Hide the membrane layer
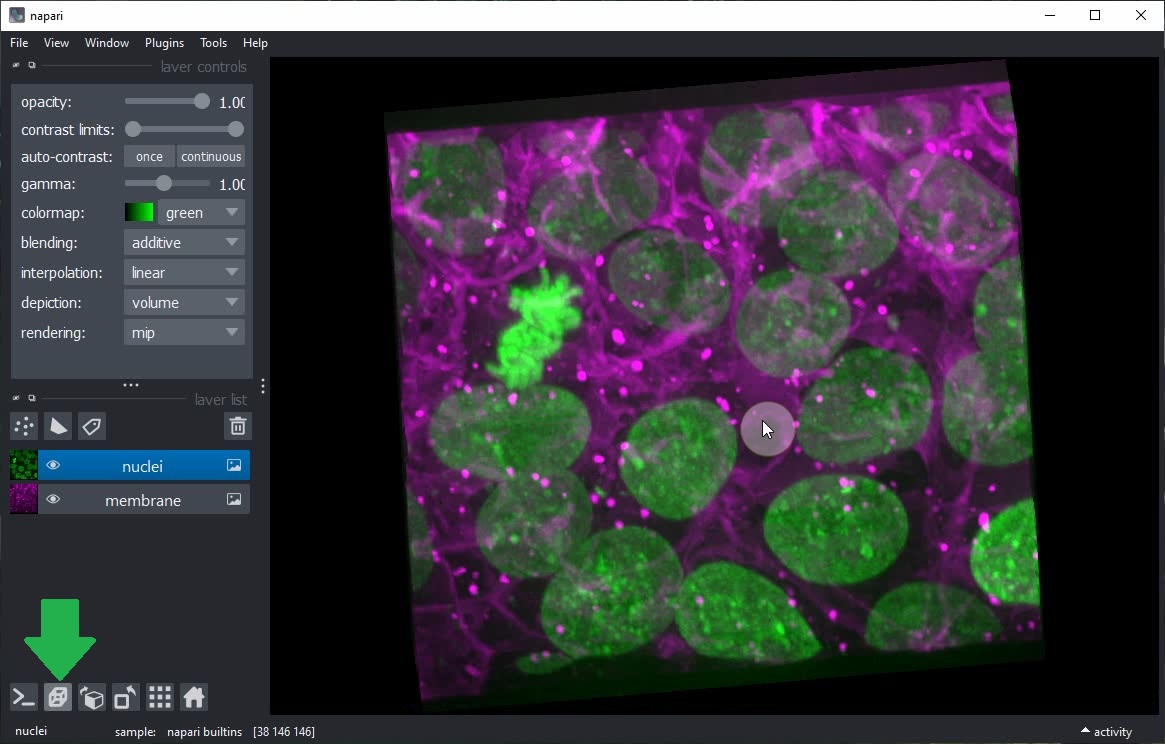Image resolution: width=1165 pixels, height=744 pixels. coord(53,500)
